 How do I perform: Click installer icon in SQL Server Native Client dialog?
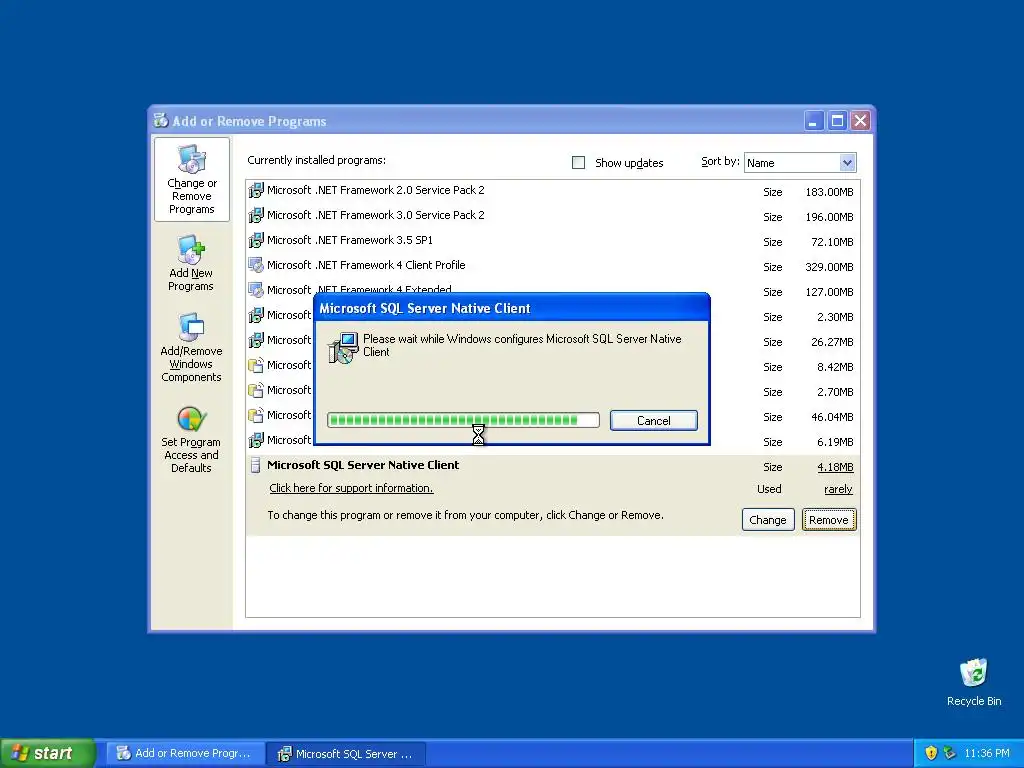pyautogui.click(x=344, y=347)
